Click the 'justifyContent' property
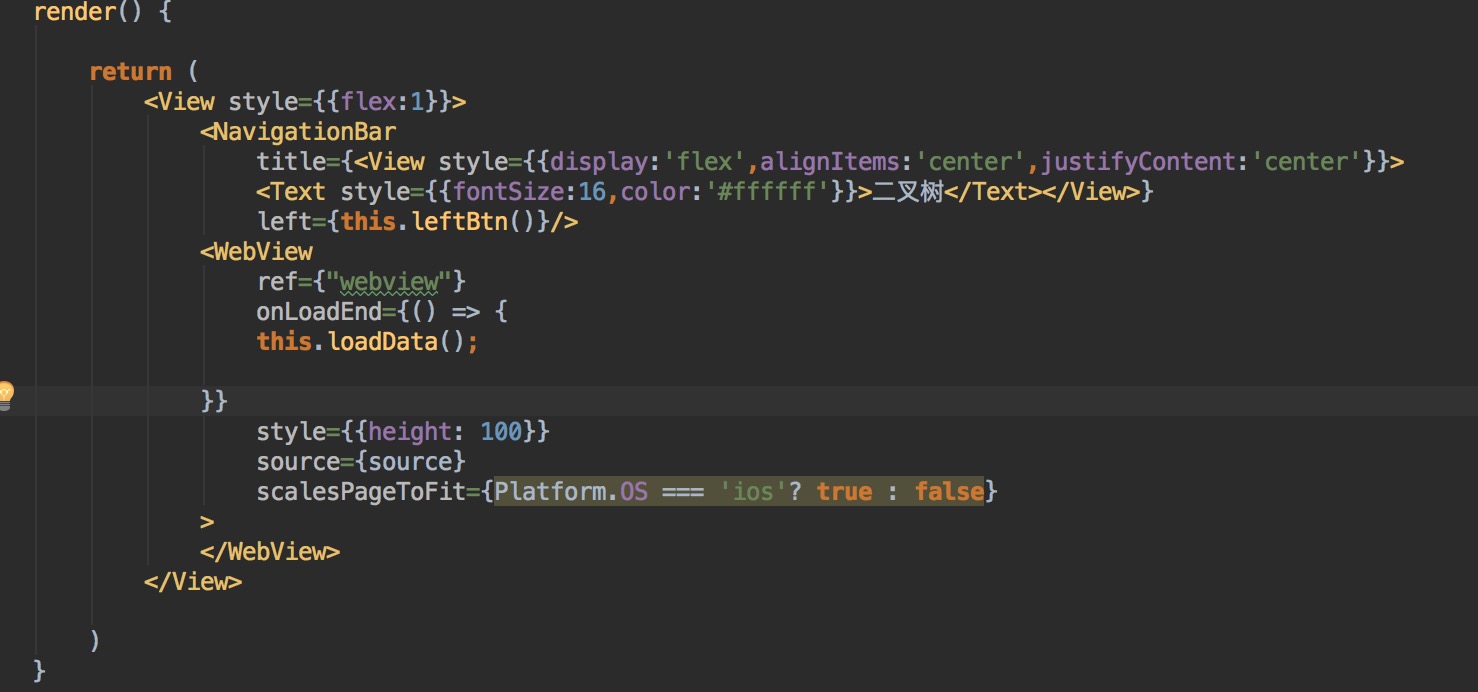The image size is (1478, 692). 1138,162
